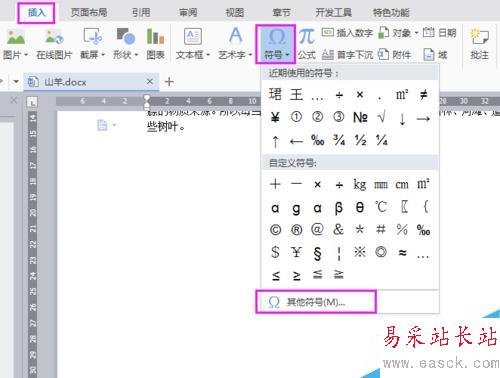Insert the ¥ yuan recent symbol
500x378 pixels.
pos(275,117)
